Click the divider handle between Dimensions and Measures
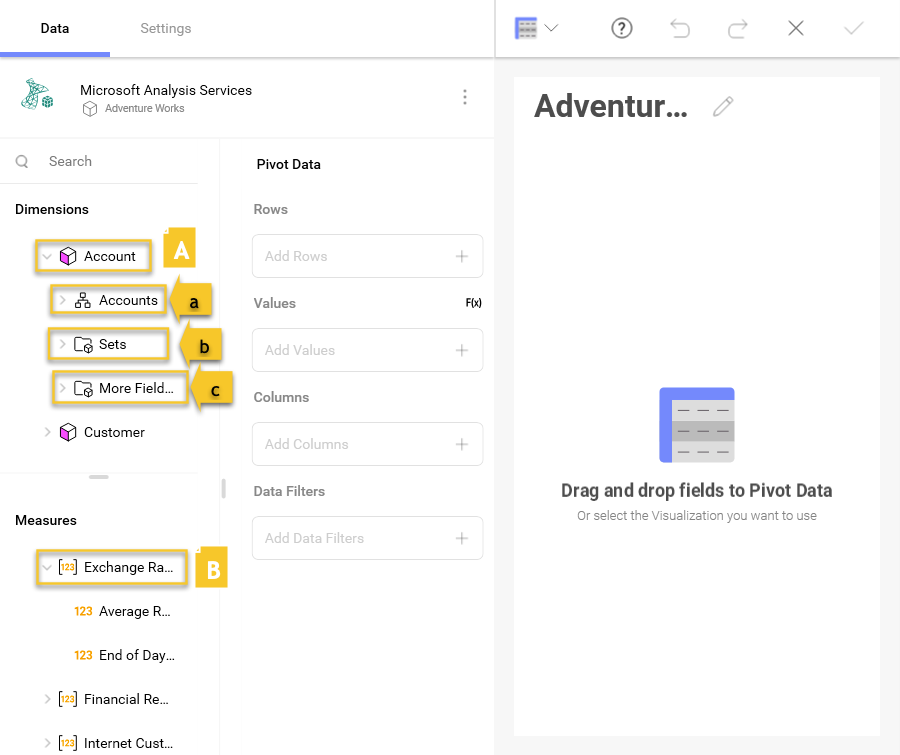The image size is (900, 755). tap(99, 477)
